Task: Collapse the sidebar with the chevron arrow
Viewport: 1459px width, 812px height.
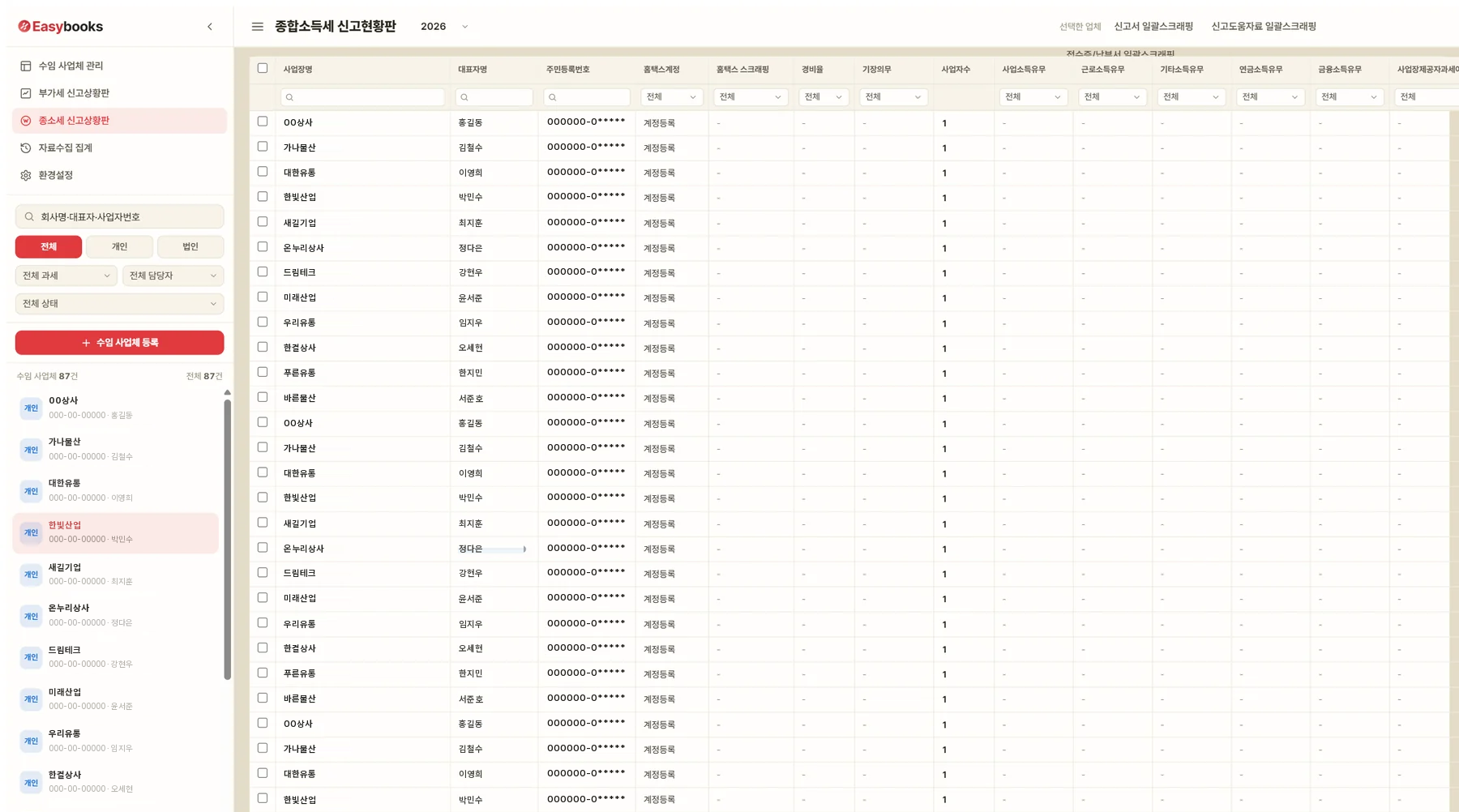Action: click(210, 27)
